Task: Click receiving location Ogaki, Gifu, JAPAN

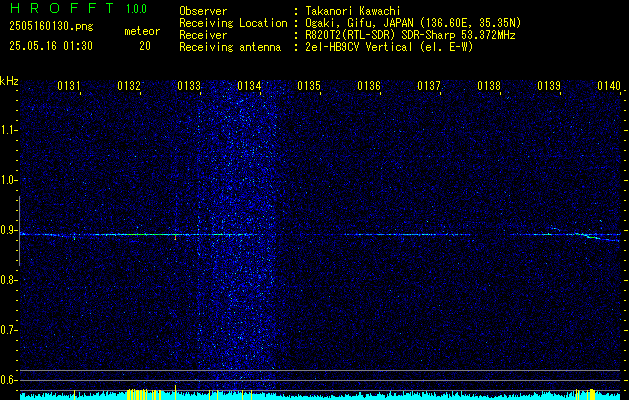Action: [359, 23]
